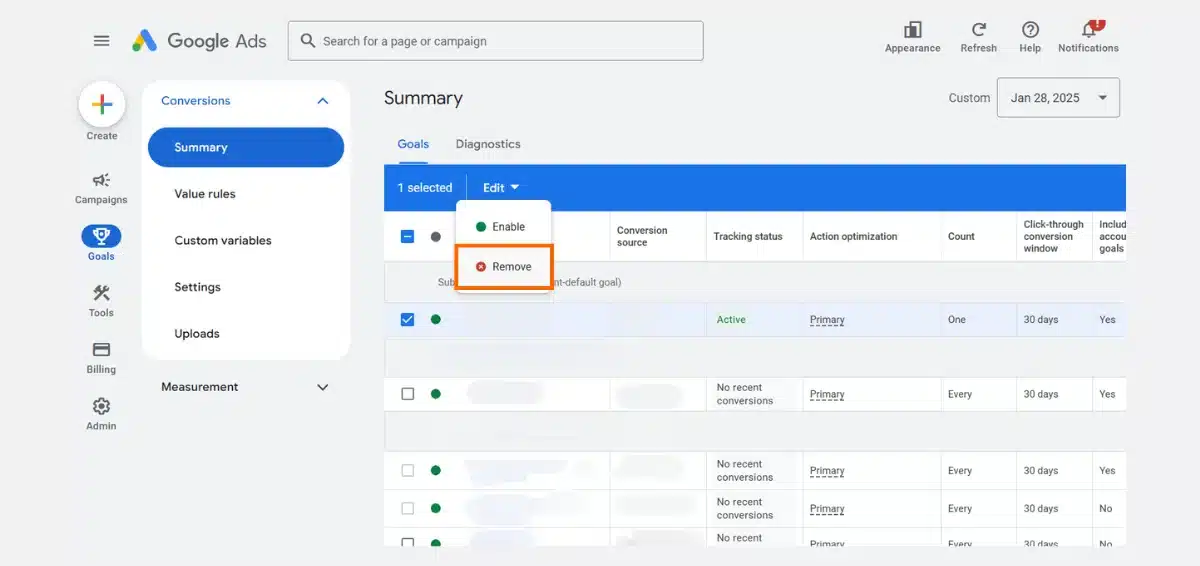This screenshot has width=1200, height=566.
Task: Uncheck the selected Active row checkbox
Action: [x=407, y=320]
